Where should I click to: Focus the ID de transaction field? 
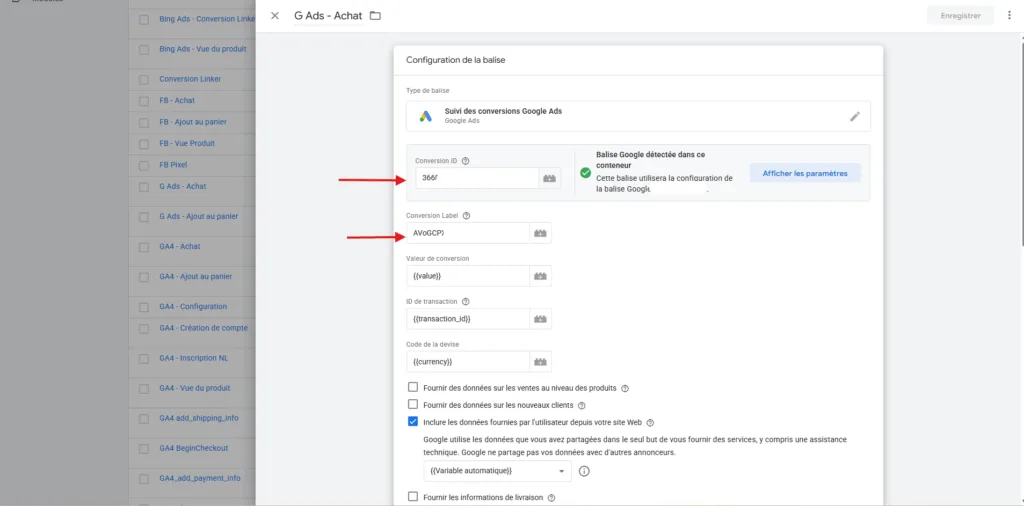coord(468,319)
